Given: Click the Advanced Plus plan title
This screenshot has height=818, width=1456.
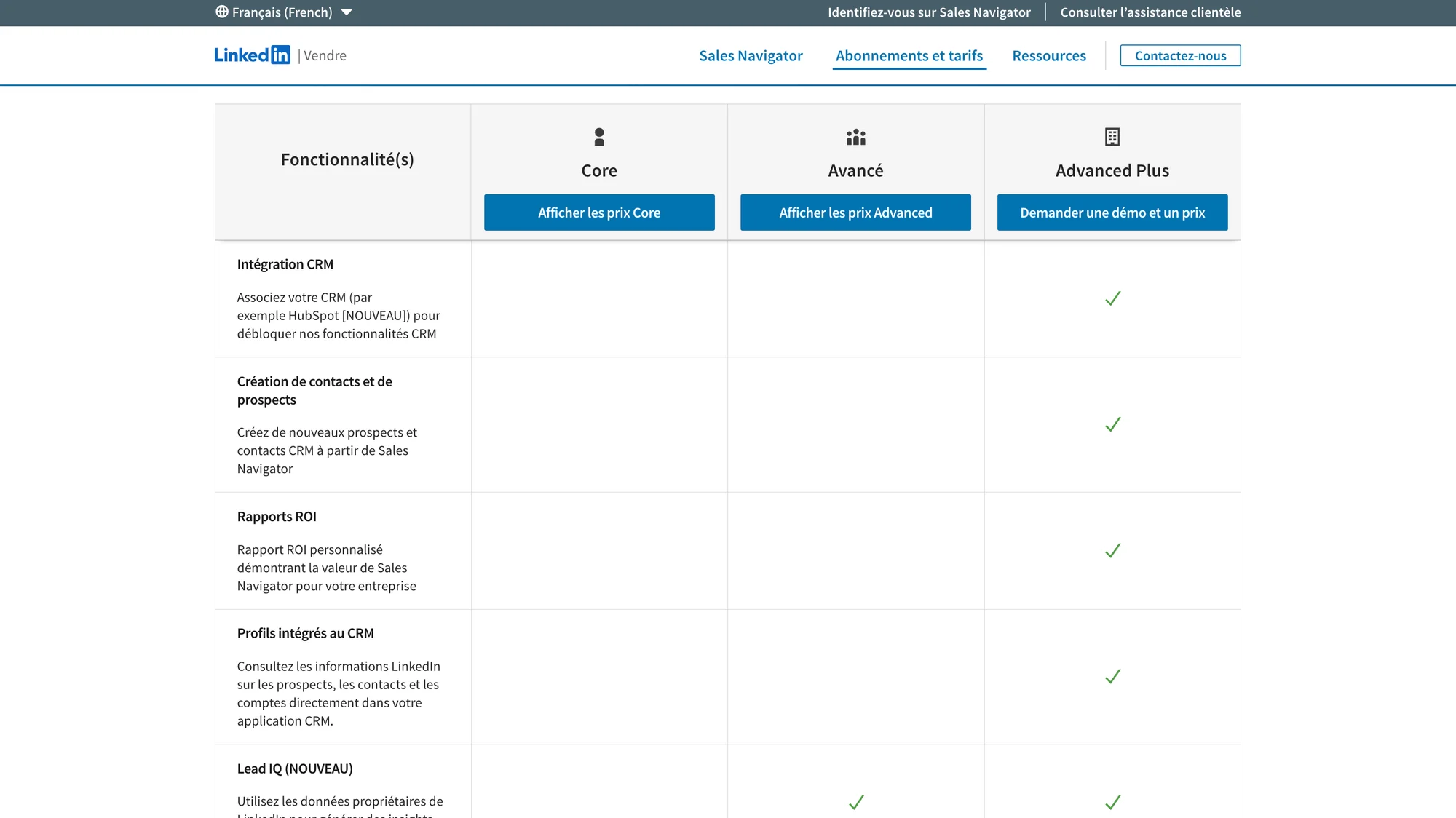Looking at the screenshot, I should (1112, 170).
